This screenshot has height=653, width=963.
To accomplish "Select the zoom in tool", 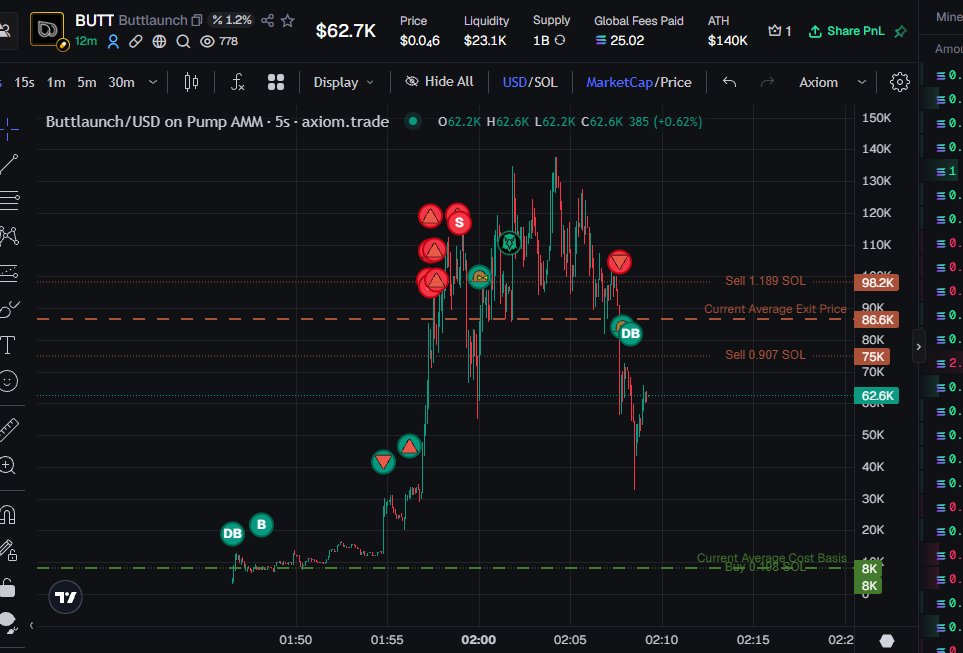I will pyautogui.click(x=8, y=466).
